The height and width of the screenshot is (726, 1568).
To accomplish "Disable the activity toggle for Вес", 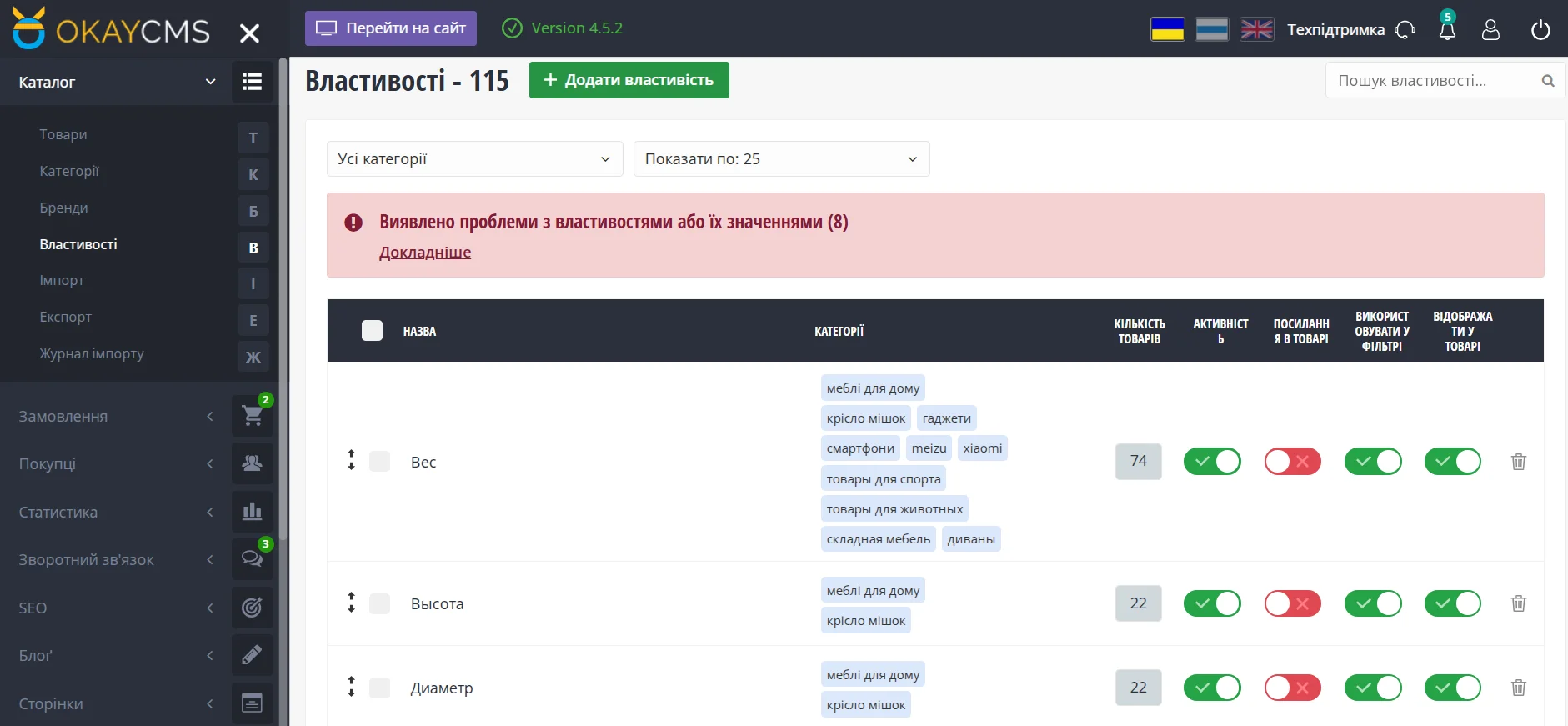I will click(x=1212, y=462).
